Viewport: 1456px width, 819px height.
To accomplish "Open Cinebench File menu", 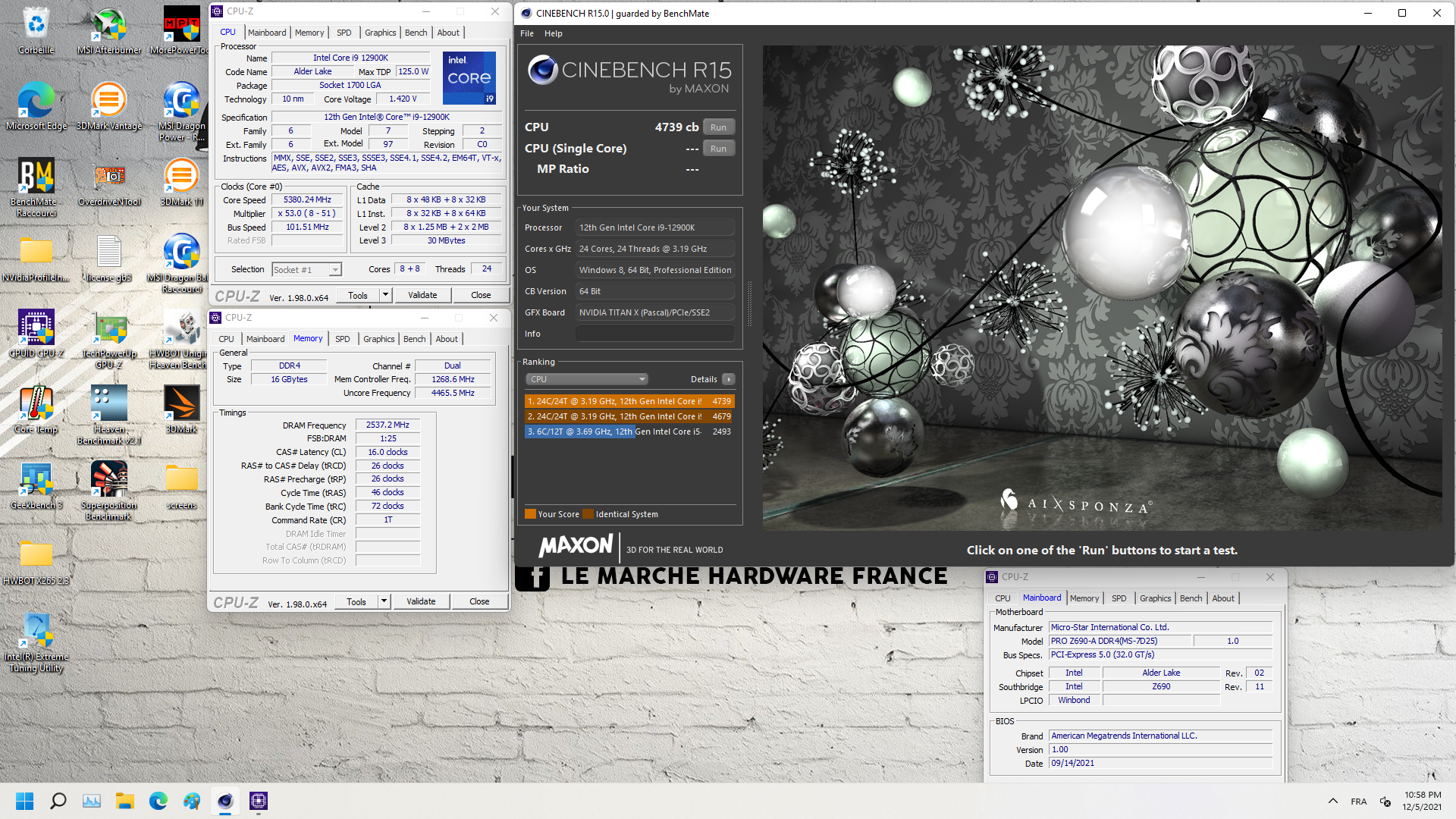I will (527, 33).
